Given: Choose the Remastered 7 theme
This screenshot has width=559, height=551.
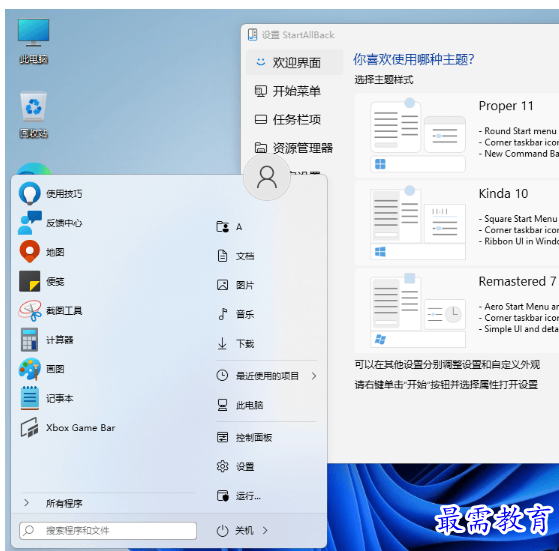Looking at the screenshot, I should [x=457, y=311].
